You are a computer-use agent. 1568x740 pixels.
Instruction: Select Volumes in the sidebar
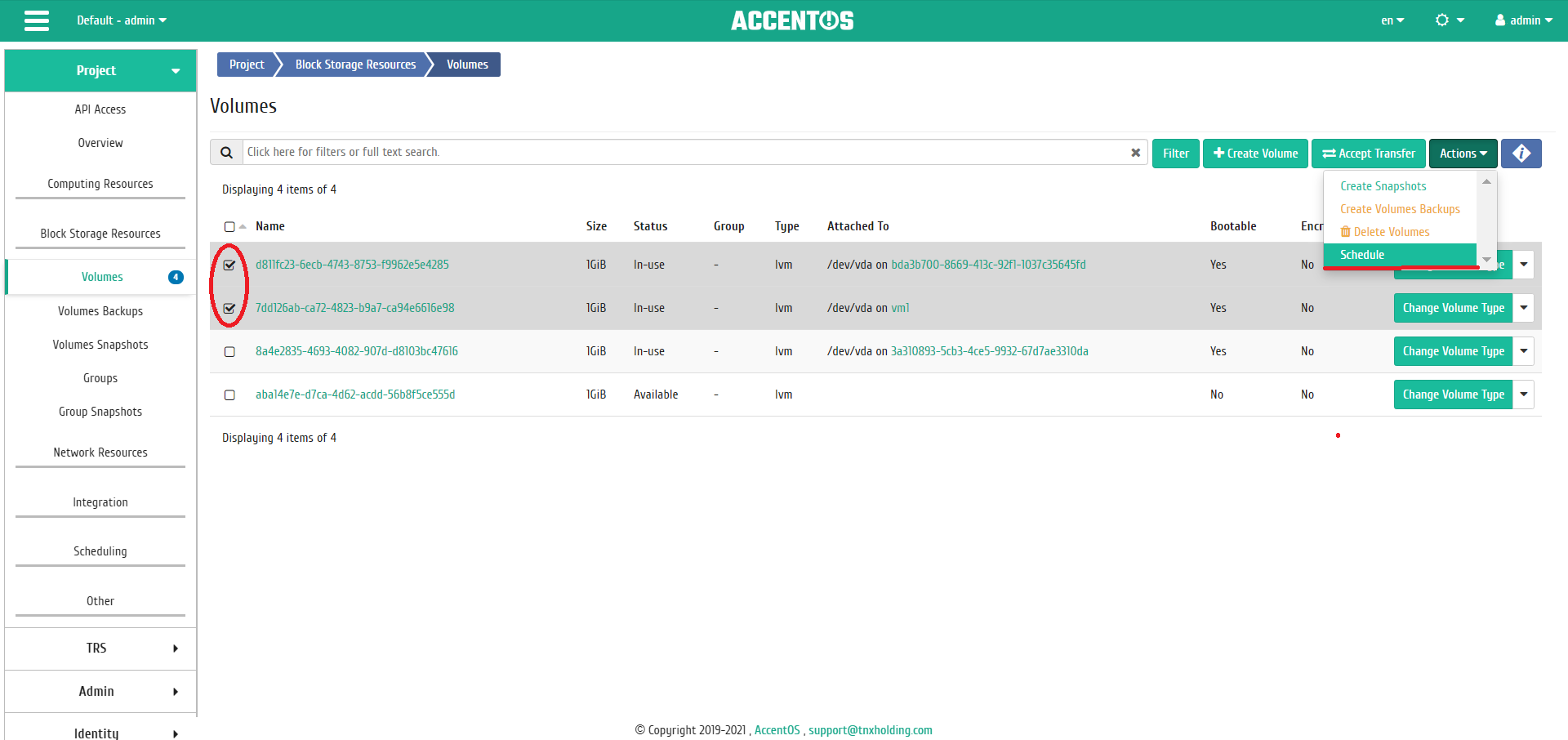point(102,277)
